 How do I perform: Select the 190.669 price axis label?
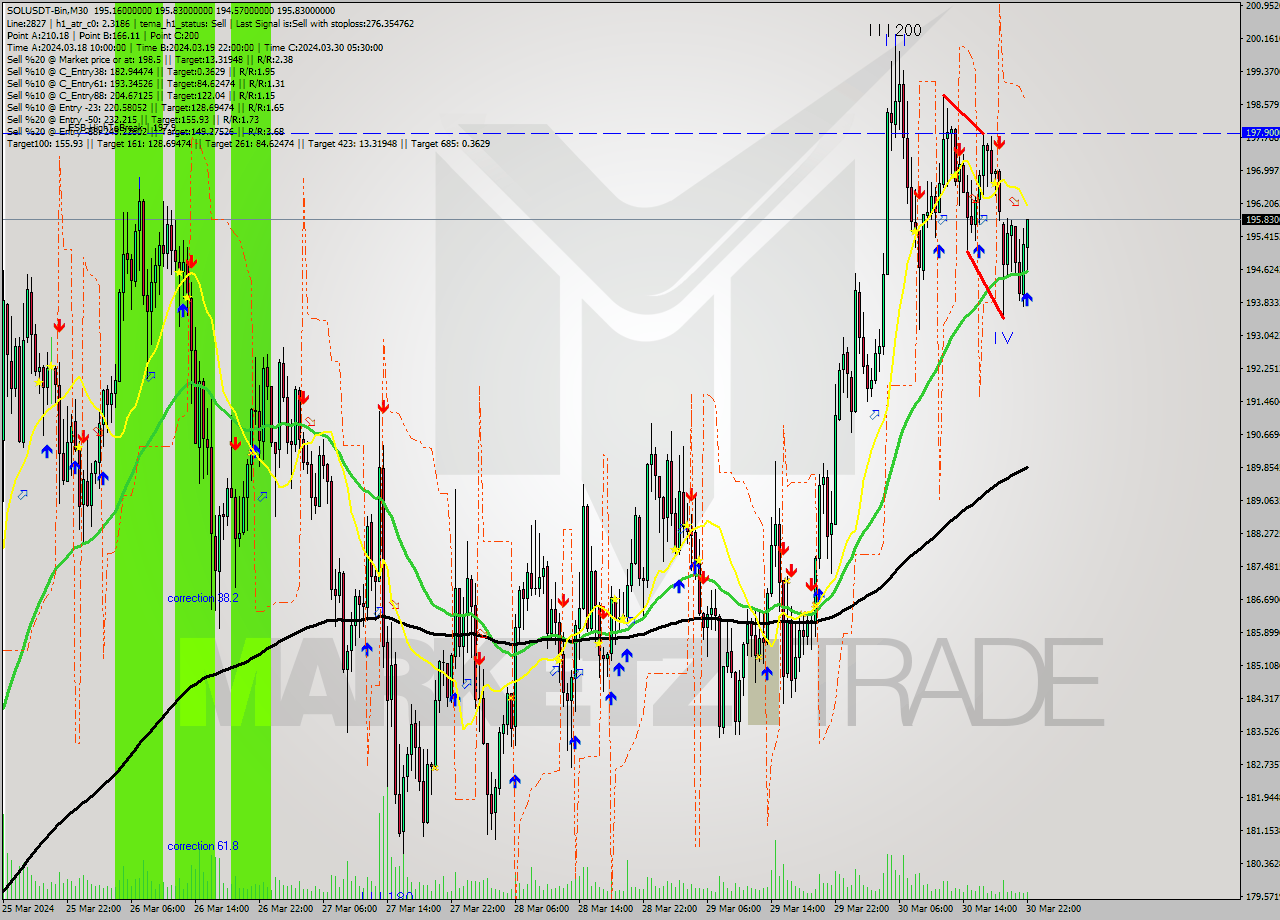1262,434
